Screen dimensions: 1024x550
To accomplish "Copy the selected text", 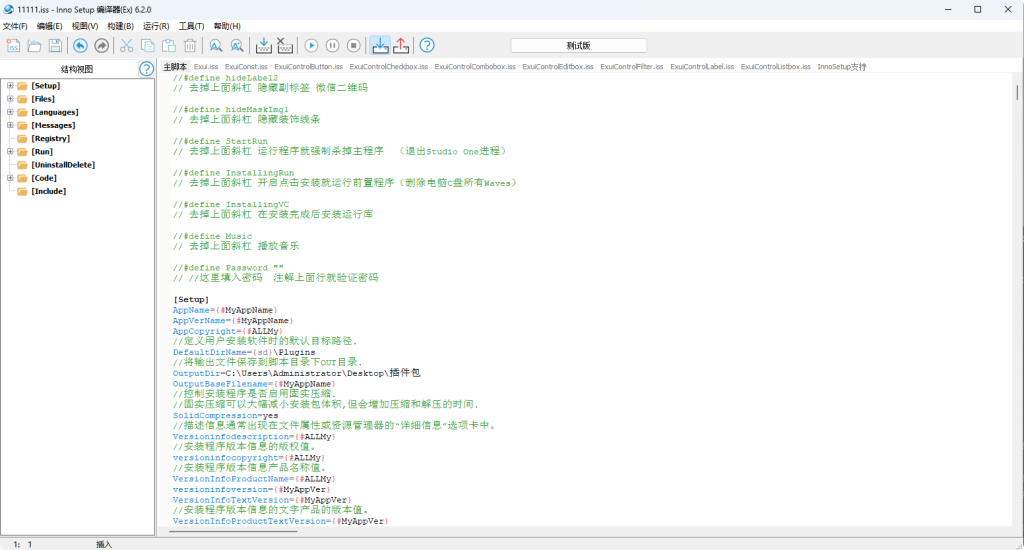I will pos(148,46).
